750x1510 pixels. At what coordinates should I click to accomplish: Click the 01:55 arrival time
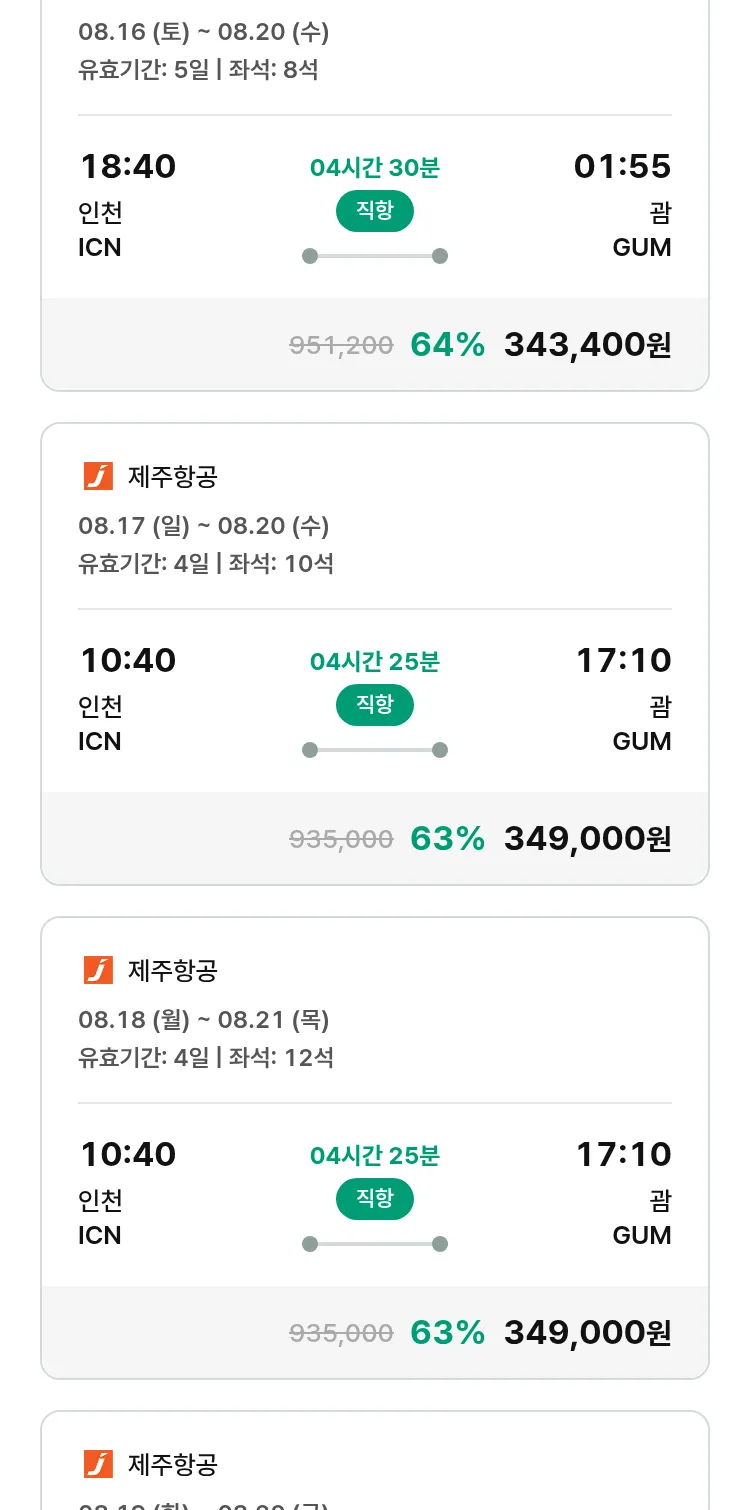[622, 166]
